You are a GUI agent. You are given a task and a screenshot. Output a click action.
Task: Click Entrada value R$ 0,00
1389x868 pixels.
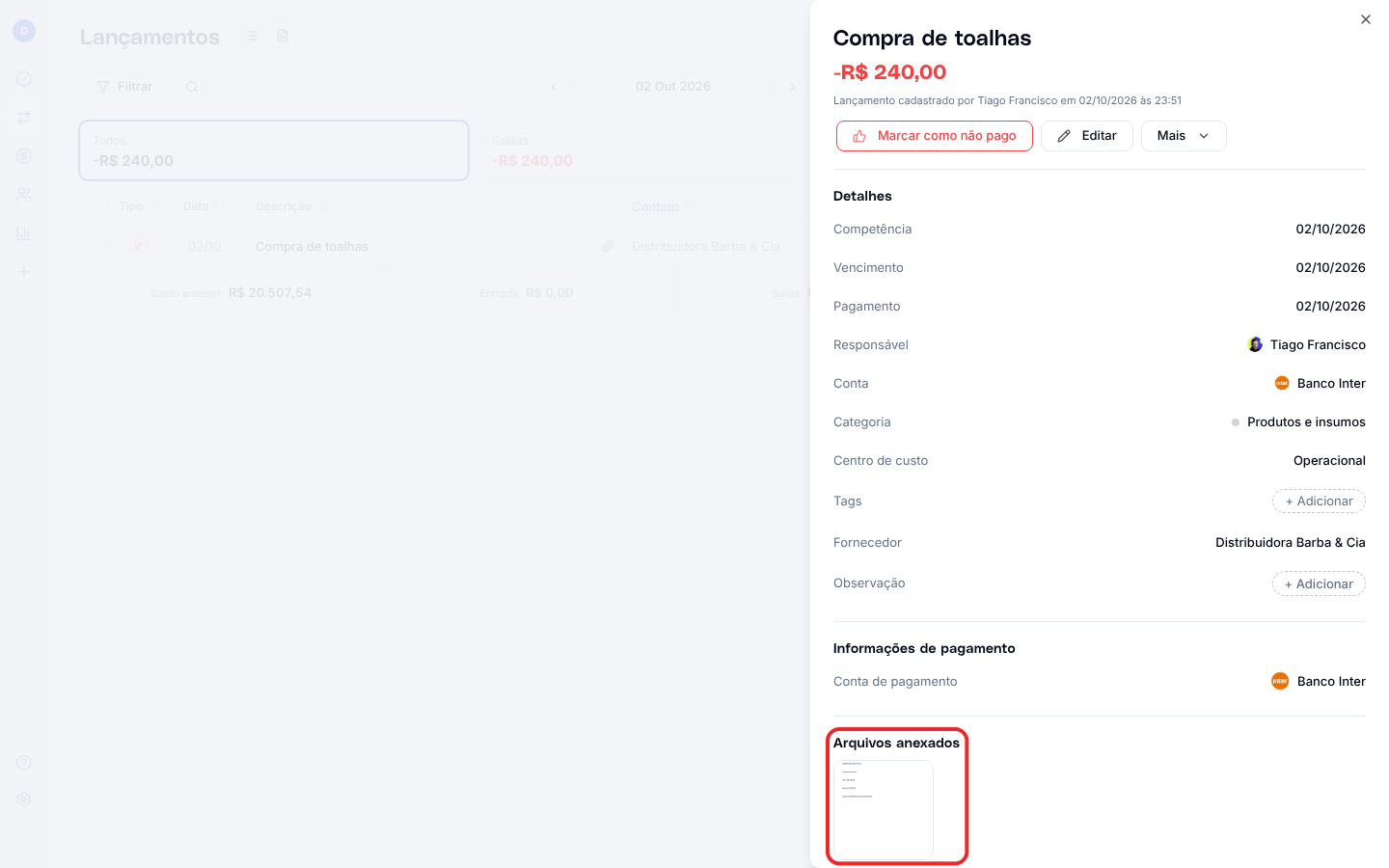point(549,293)
